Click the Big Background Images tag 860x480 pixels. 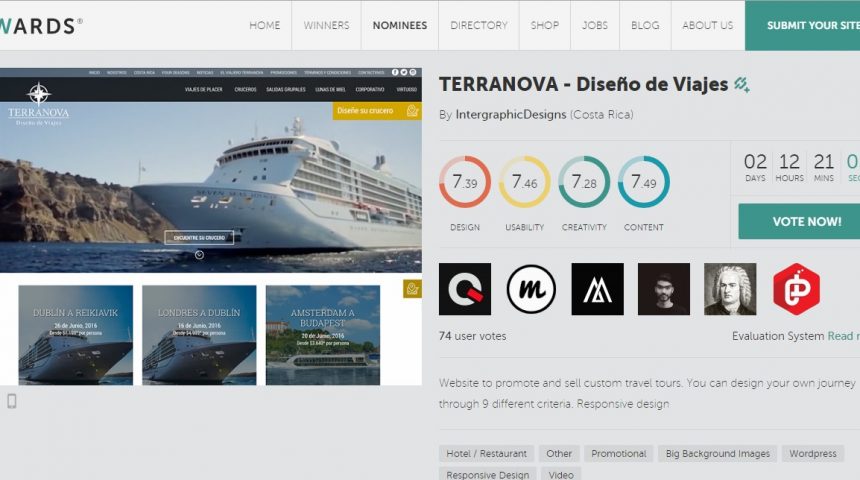(x=718, y=453)
